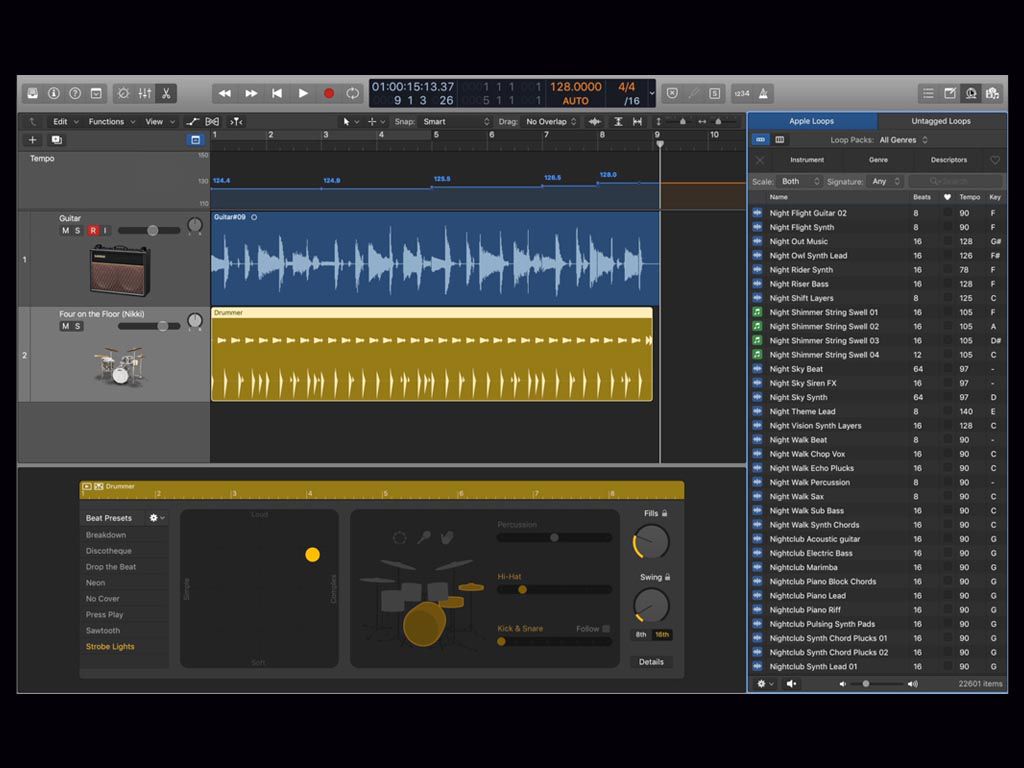
Task: Mute the Guitar track
Action: point(65,231)
